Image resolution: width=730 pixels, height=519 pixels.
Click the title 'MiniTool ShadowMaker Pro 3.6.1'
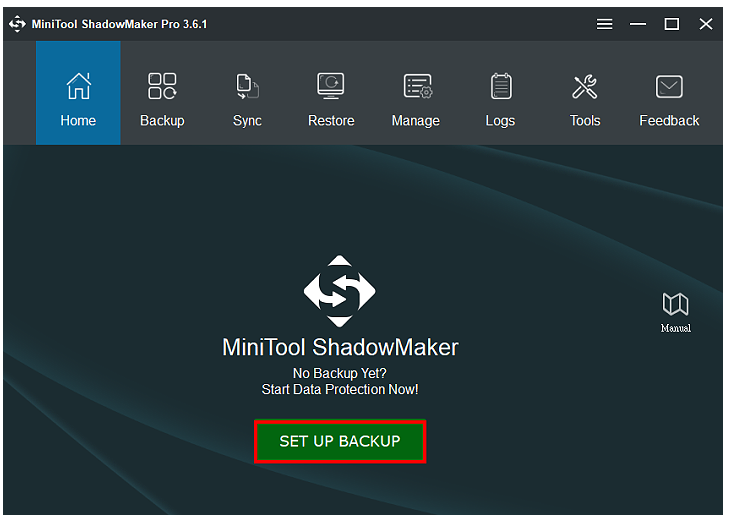119,24
